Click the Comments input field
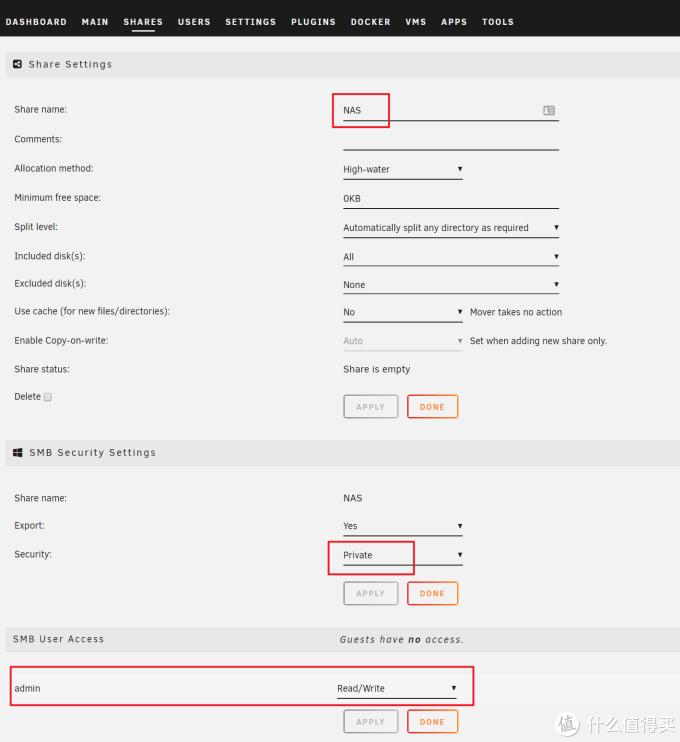680x742 pixels. [x=451, y=140]
